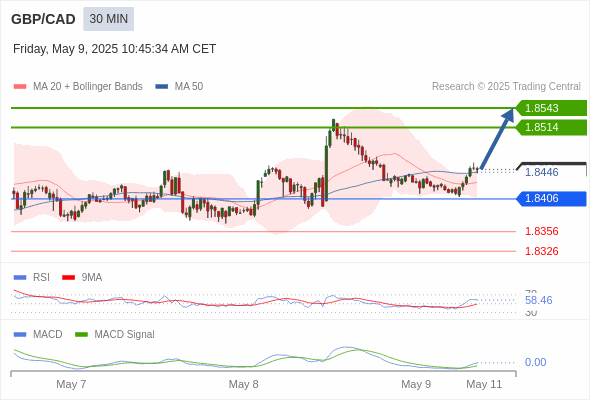
Task: Click the RSI legend swatch
Action: click(x=20, y=278)
